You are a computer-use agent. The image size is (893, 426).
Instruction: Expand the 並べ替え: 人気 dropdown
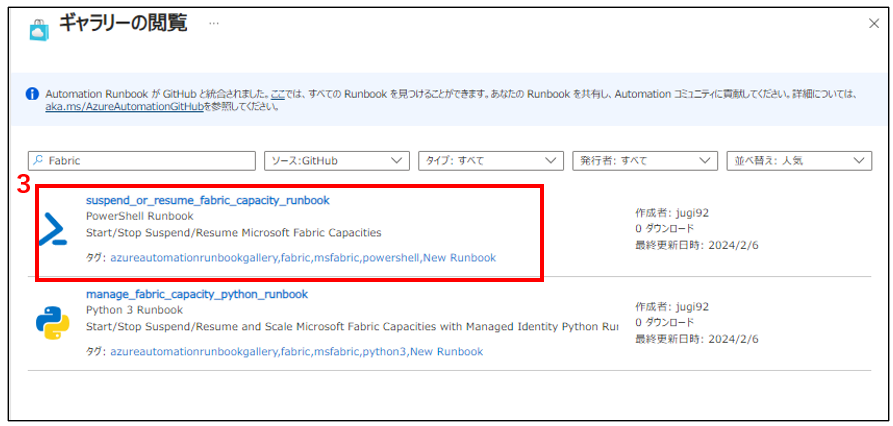pos(799,161)
